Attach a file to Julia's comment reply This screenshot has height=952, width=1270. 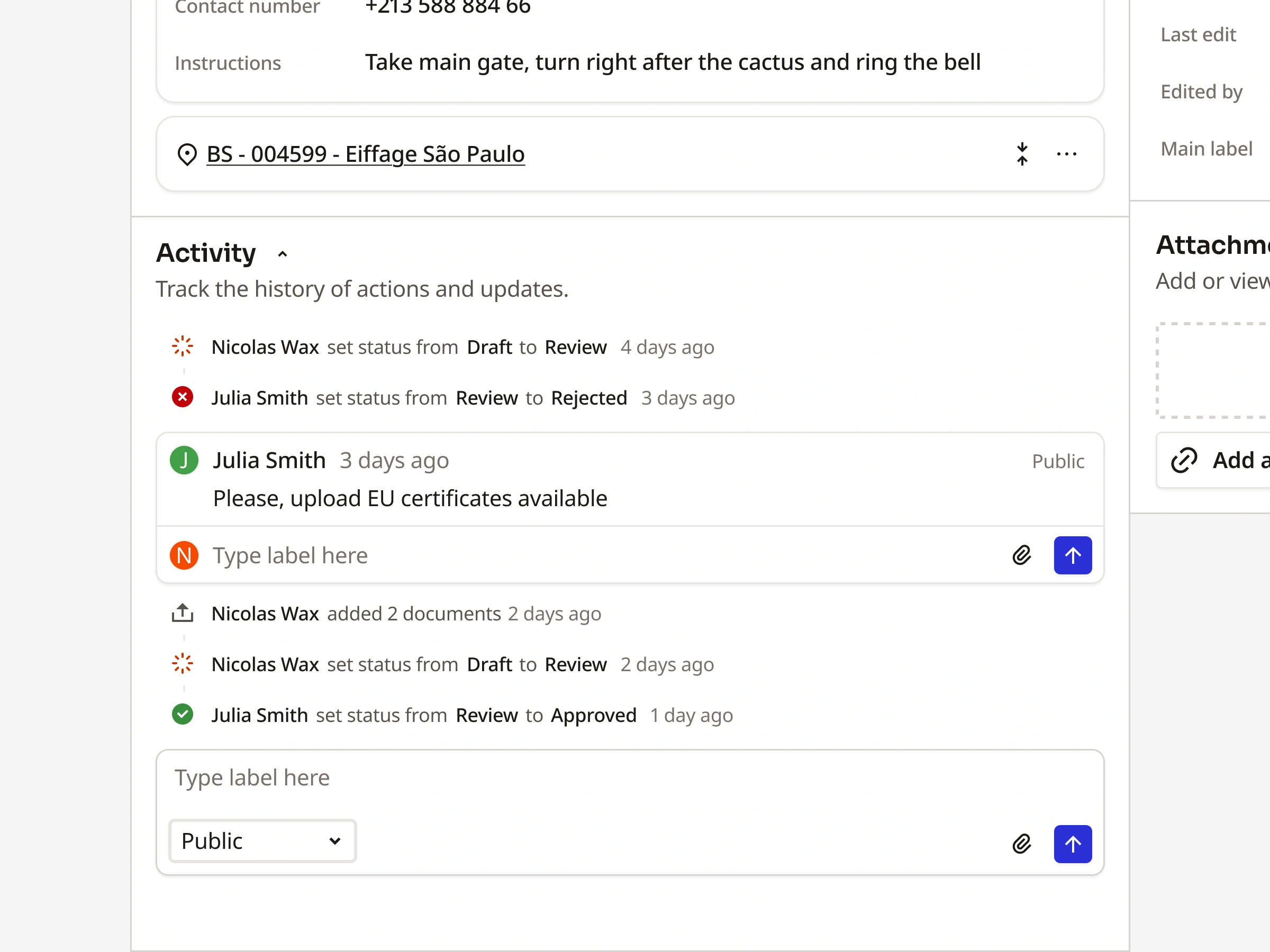pos(1022,555)
